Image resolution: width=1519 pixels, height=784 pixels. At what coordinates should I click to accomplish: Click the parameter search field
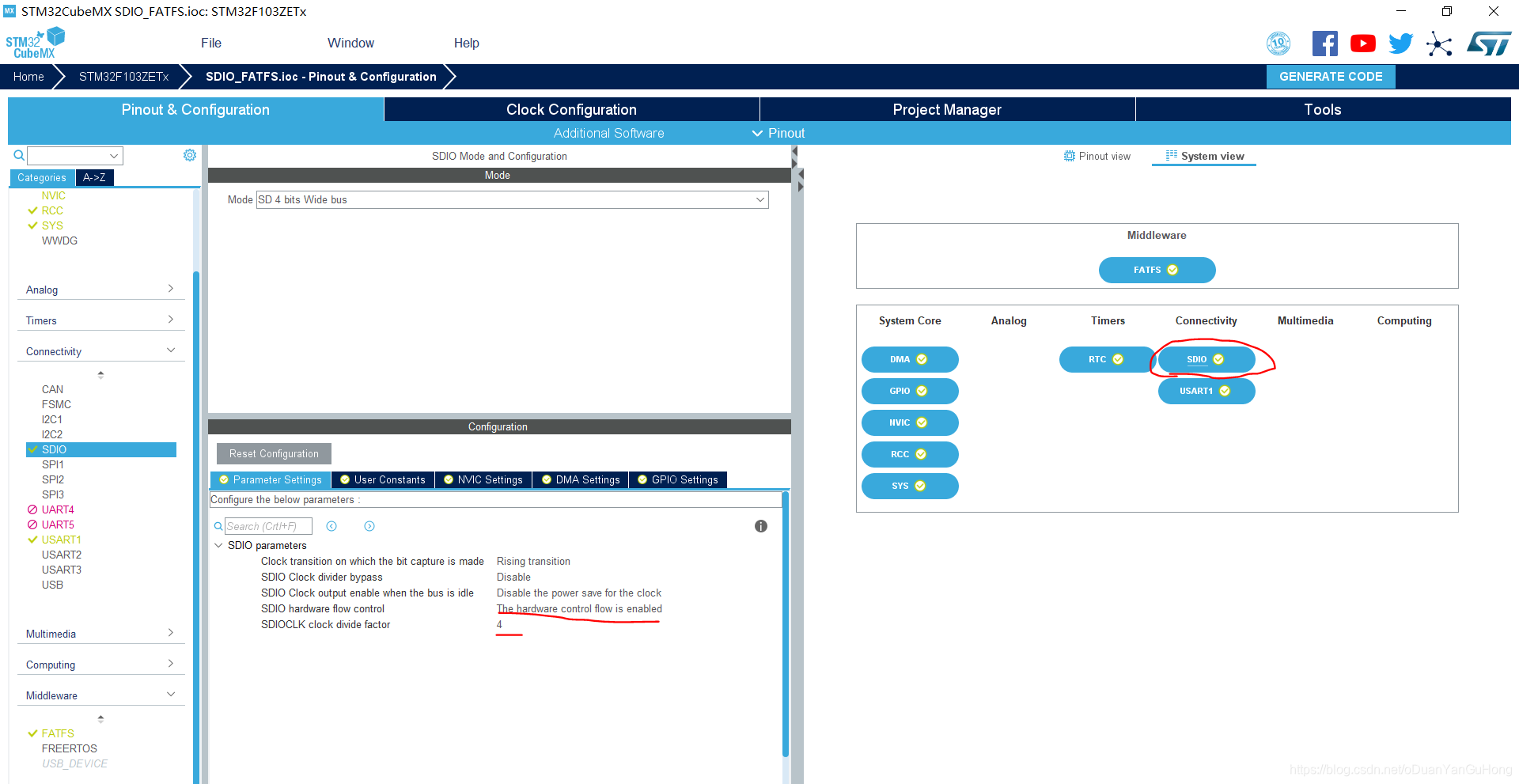tap(268, 526)
